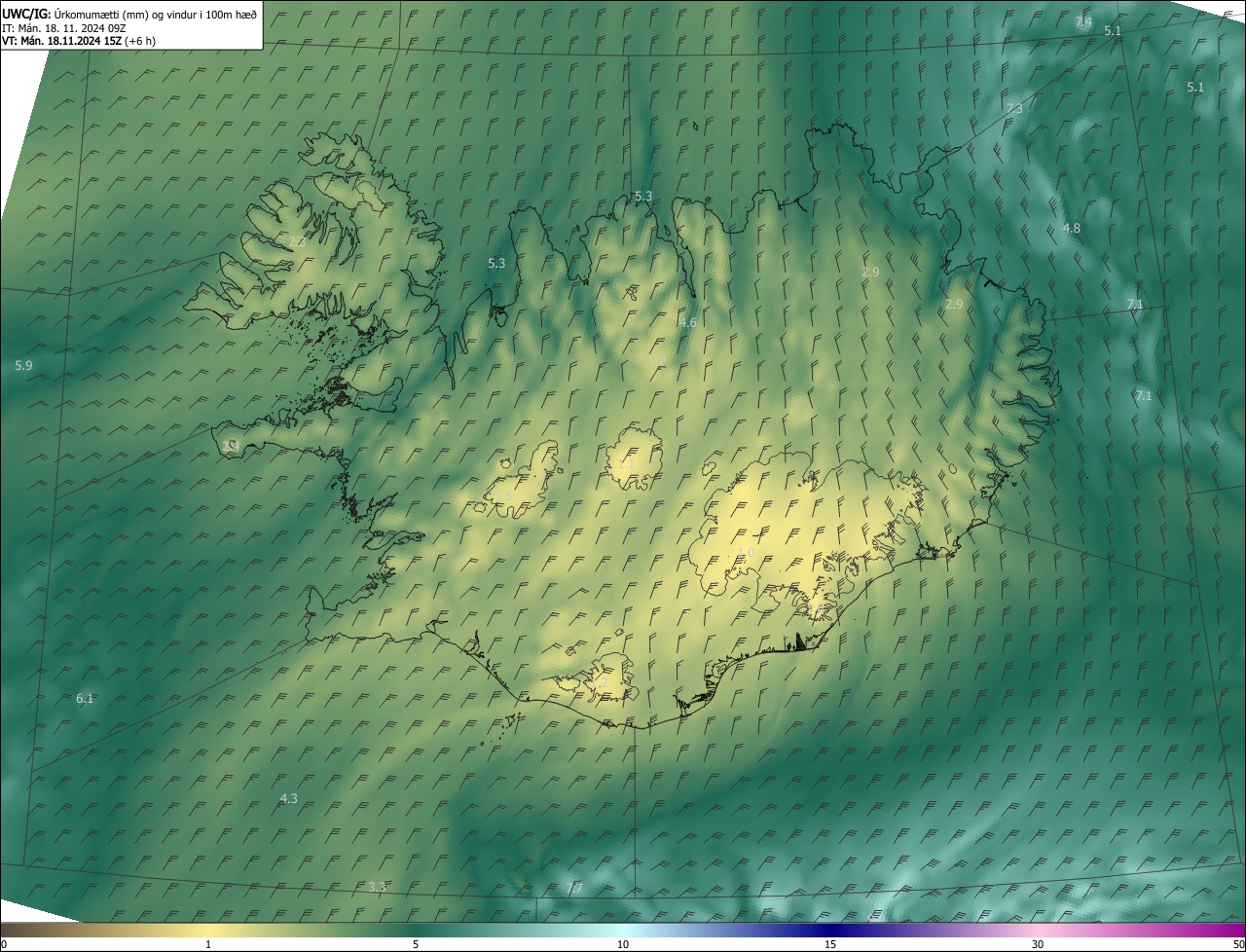Click the '5' tick on the colorbar
This screenshot has width=1246, height=952.
(416, 944)
